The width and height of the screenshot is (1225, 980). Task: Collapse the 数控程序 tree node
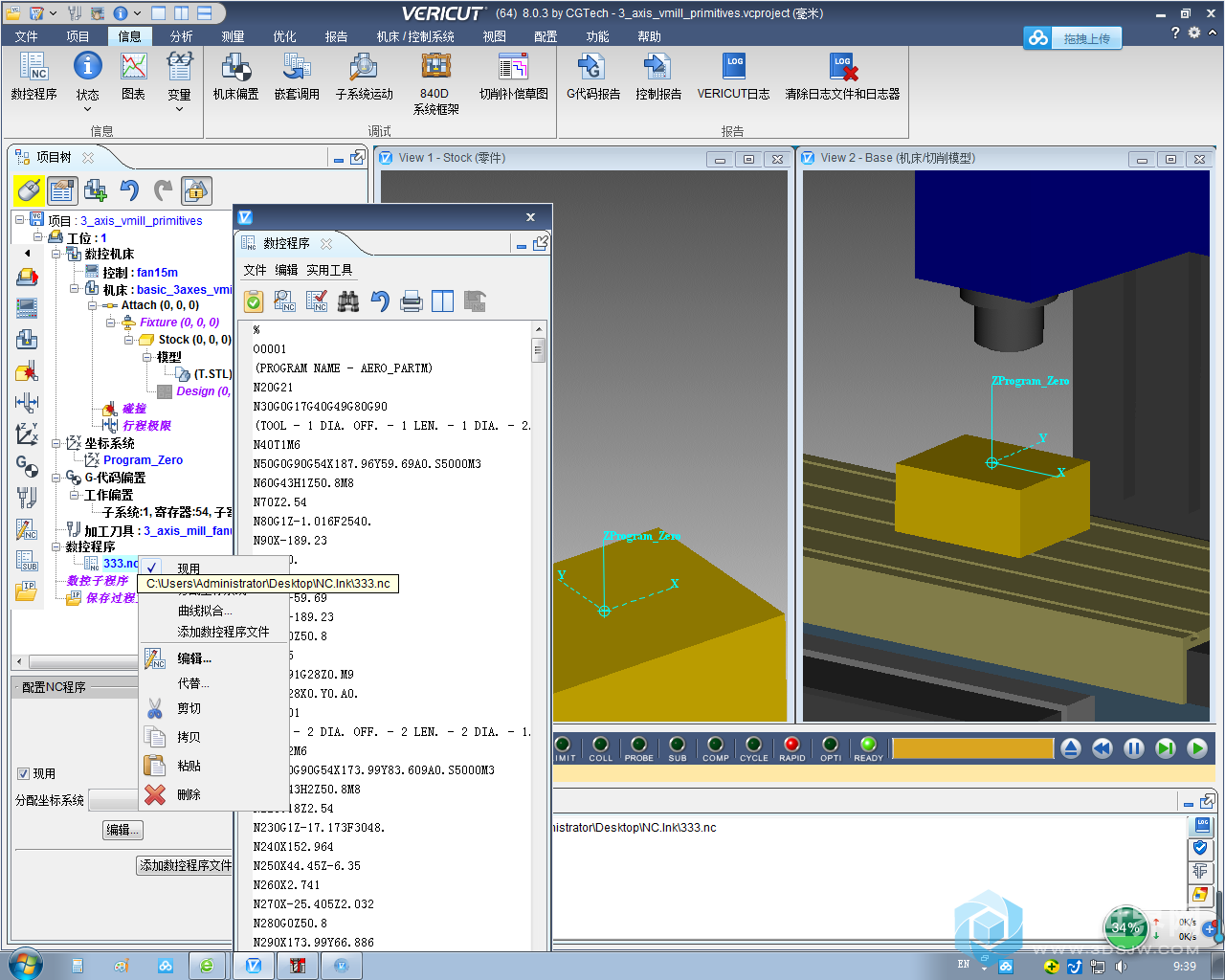[56, 546]
